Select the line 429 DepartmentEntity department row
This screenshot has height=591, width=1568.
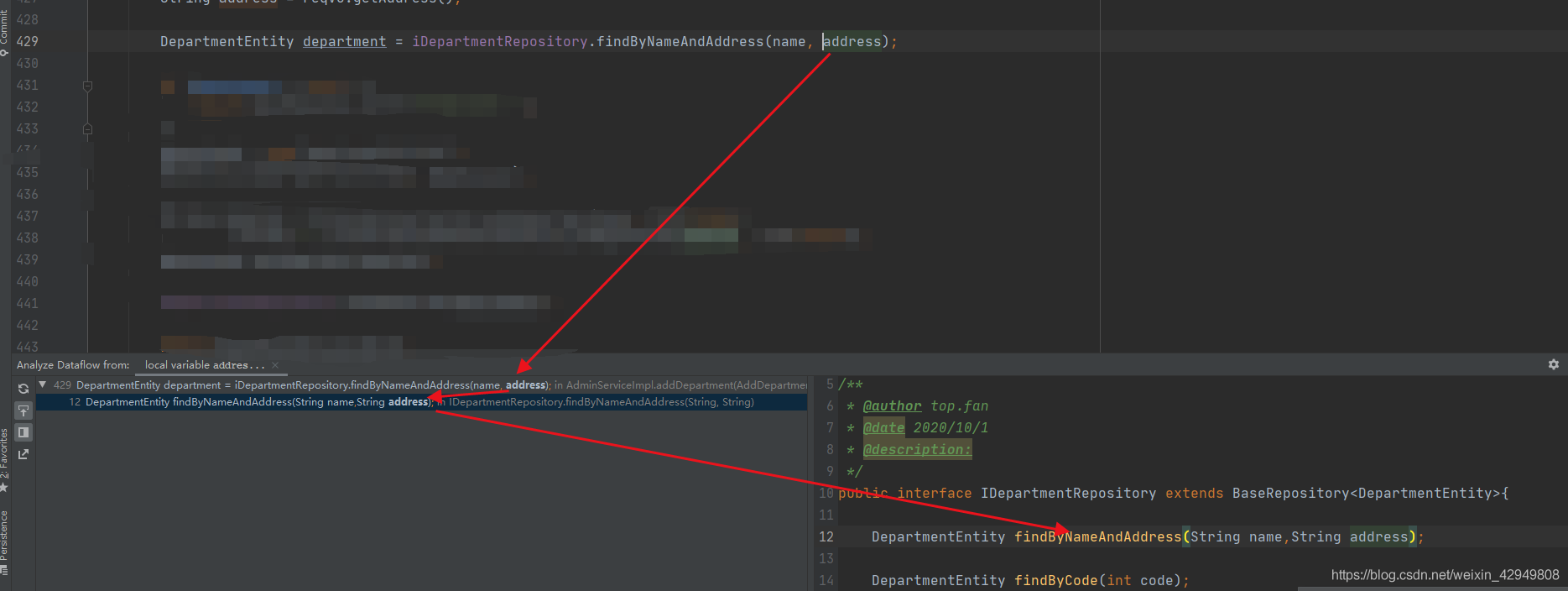(421, 385)
